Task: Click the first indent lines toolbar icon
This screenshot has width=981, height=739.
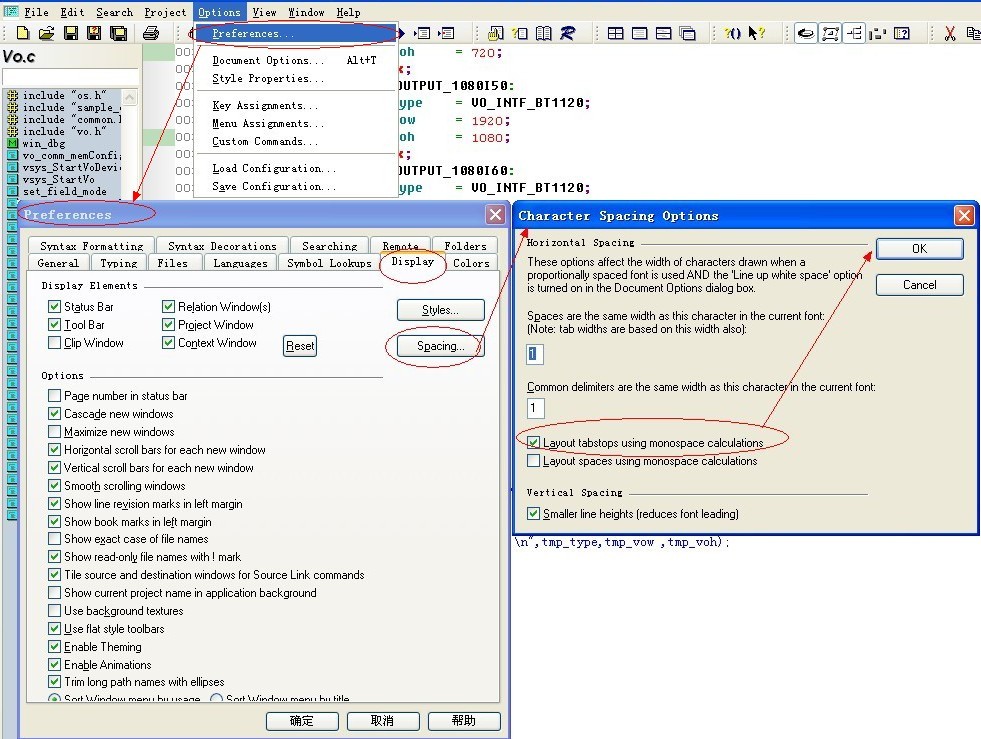Action: [x=423, y=33]
